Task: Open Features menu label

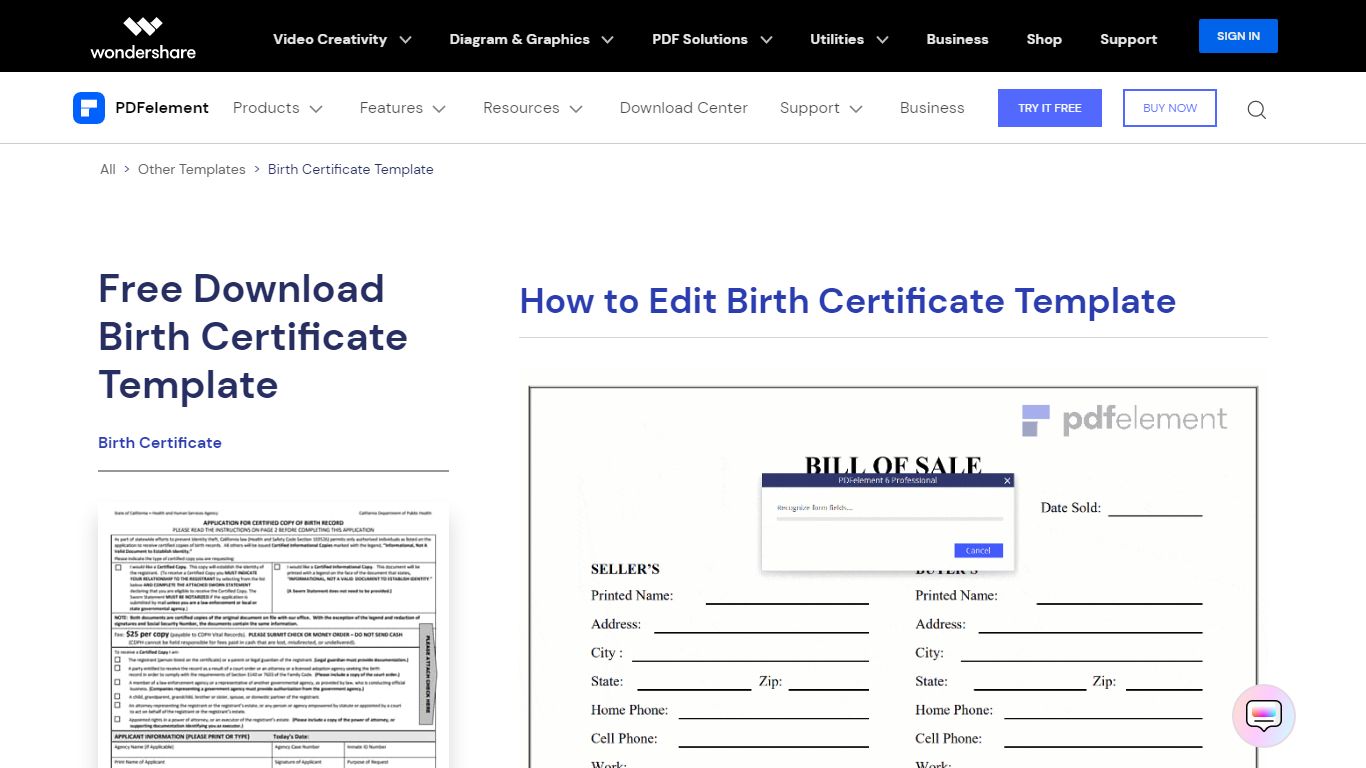Action: (391, 108)
